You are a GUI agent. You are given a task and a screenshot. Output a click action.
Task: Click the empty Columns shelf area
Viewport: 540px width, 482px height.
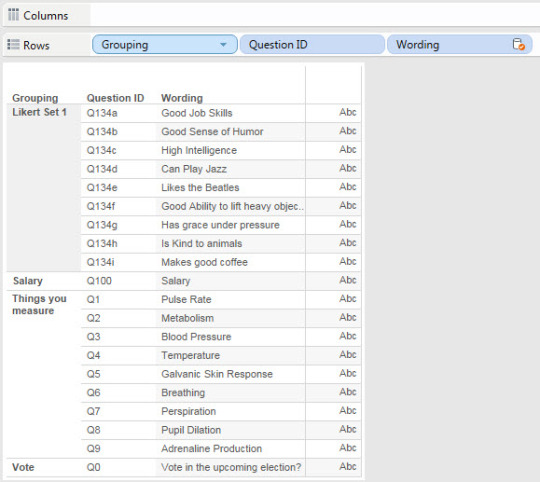pos(315,15)
